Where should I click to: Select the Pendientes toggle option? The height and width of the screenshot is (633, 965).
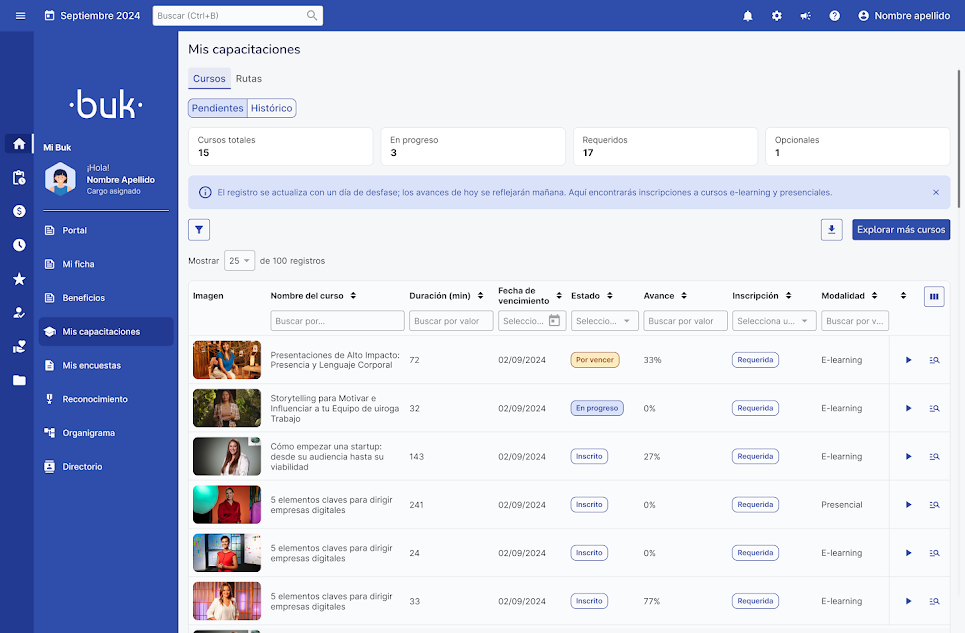coord(217,108)
